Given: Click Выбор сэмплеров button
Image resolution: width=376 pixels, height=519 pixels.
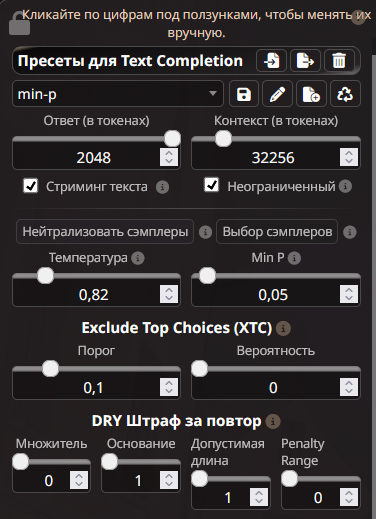Looking at the screenshot, I should (277, 232).
